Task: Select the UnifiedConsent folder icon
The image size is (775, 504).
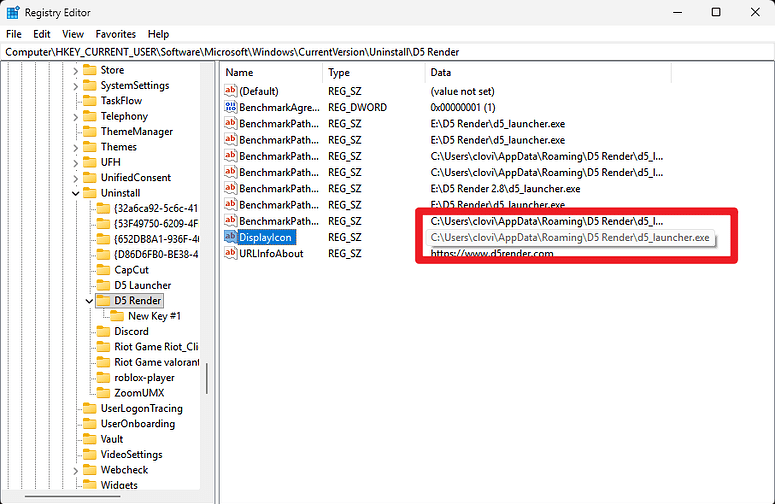Action: pyautogui.click(x=89, y=177)
